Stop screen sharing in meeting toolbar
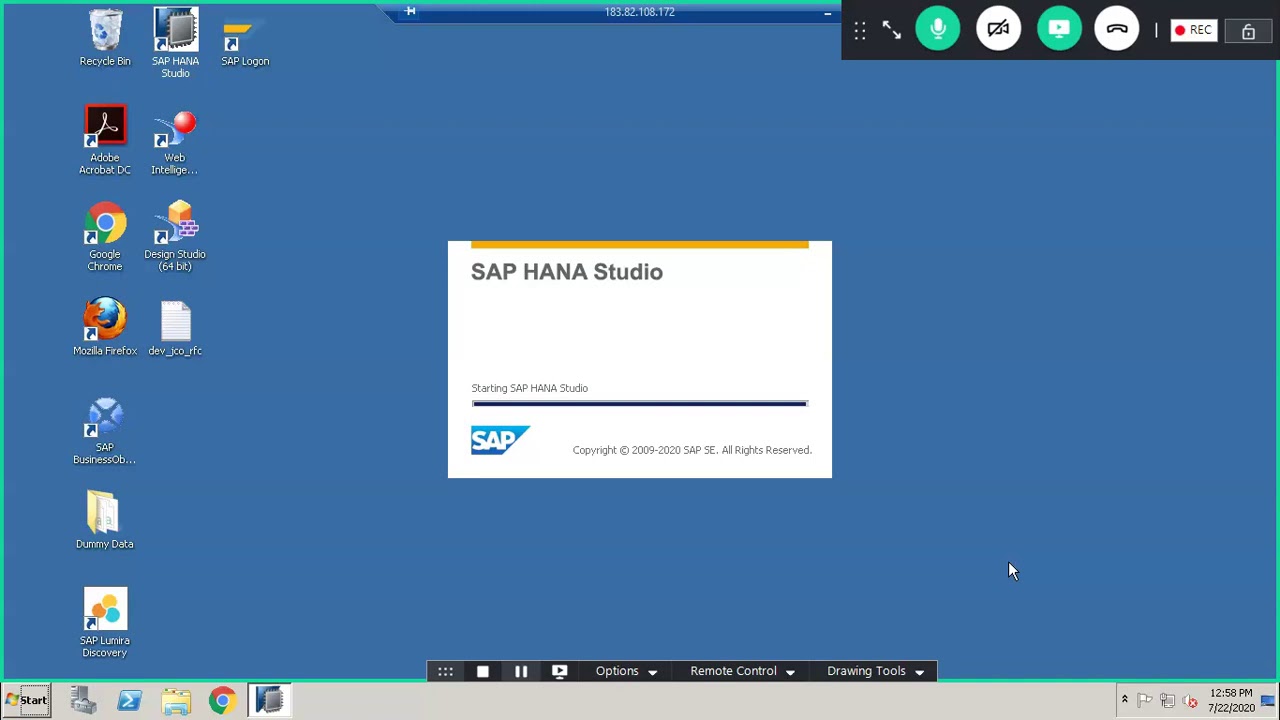The height and width of the screenshot is (720, 1280). click(x=1058, y=29)
